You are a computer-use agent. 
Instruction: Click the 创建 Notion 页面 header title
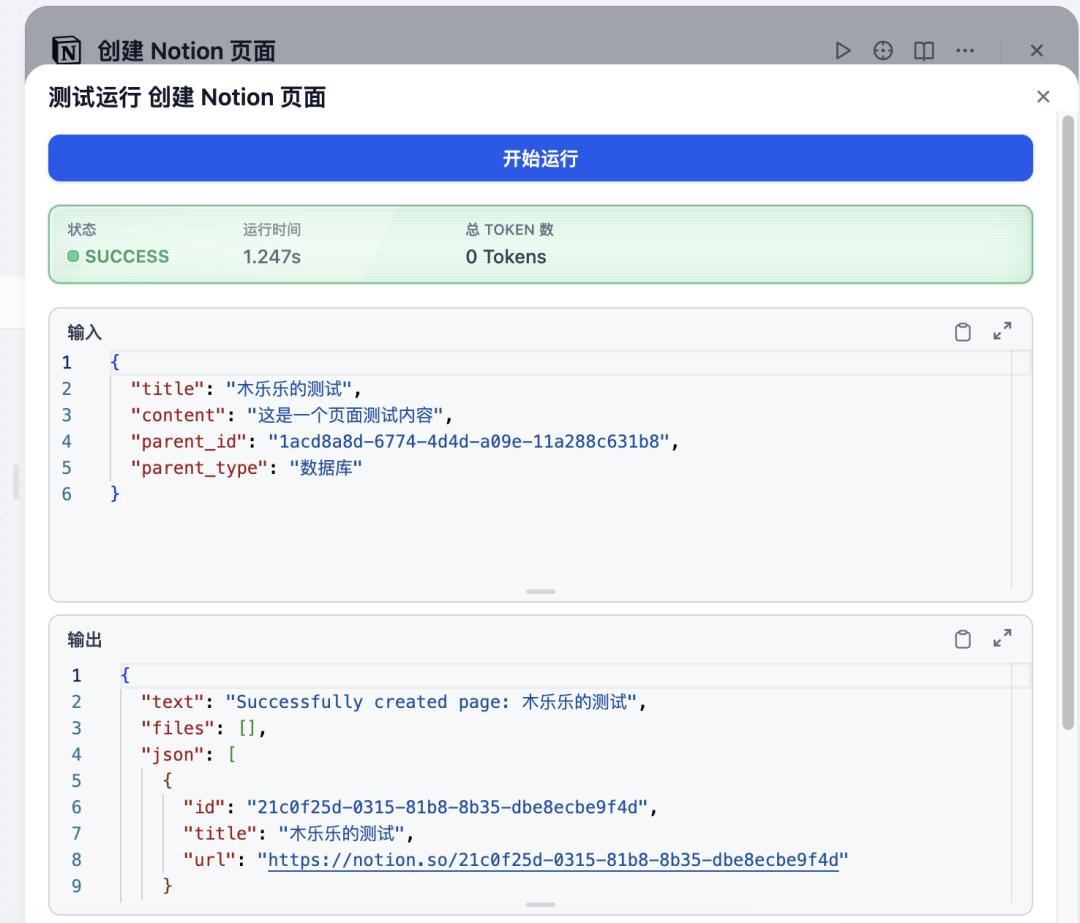(x=186, y=51)
